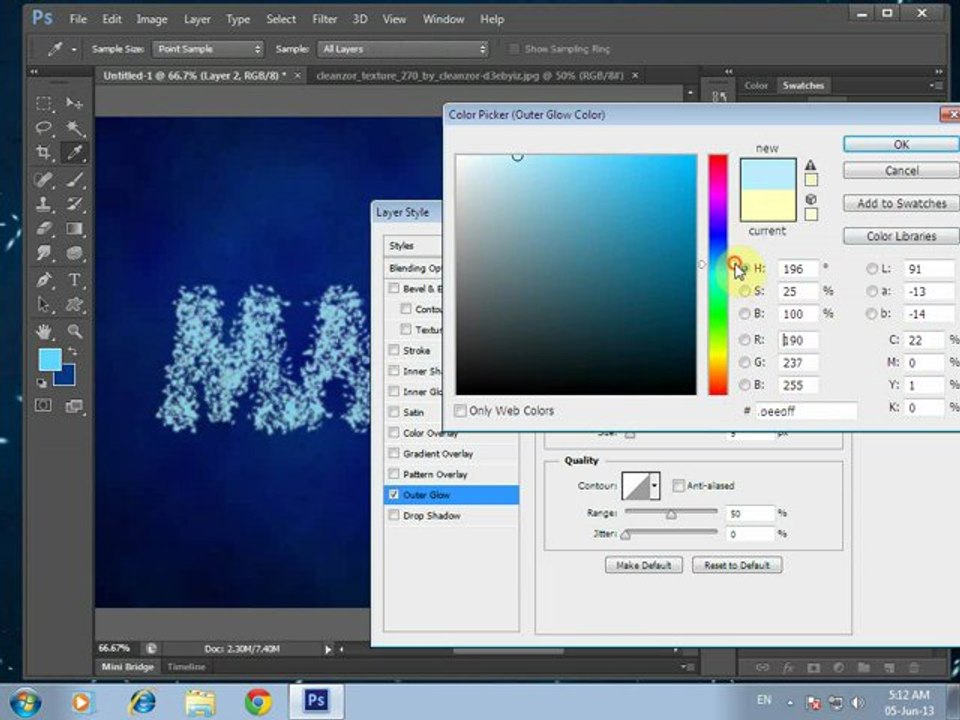This screenshot has height=720, width=960.
Task: Open Windows Media Player from taskbar
Action: [81, 701]
